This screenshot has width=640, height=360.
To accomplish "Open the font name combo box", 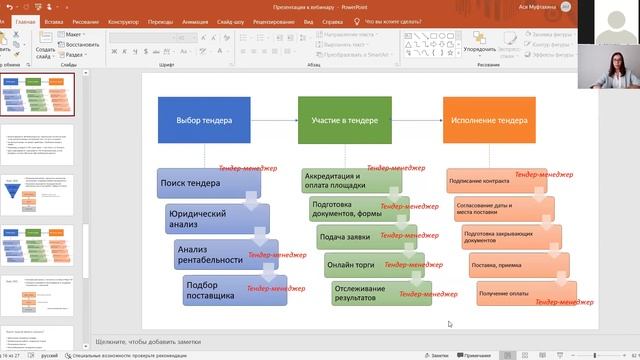I will pos(142,38).
